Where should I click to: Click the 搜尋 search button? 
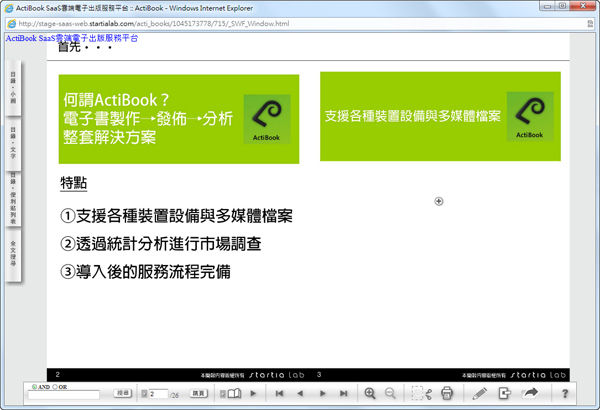(x=122, y=393)
